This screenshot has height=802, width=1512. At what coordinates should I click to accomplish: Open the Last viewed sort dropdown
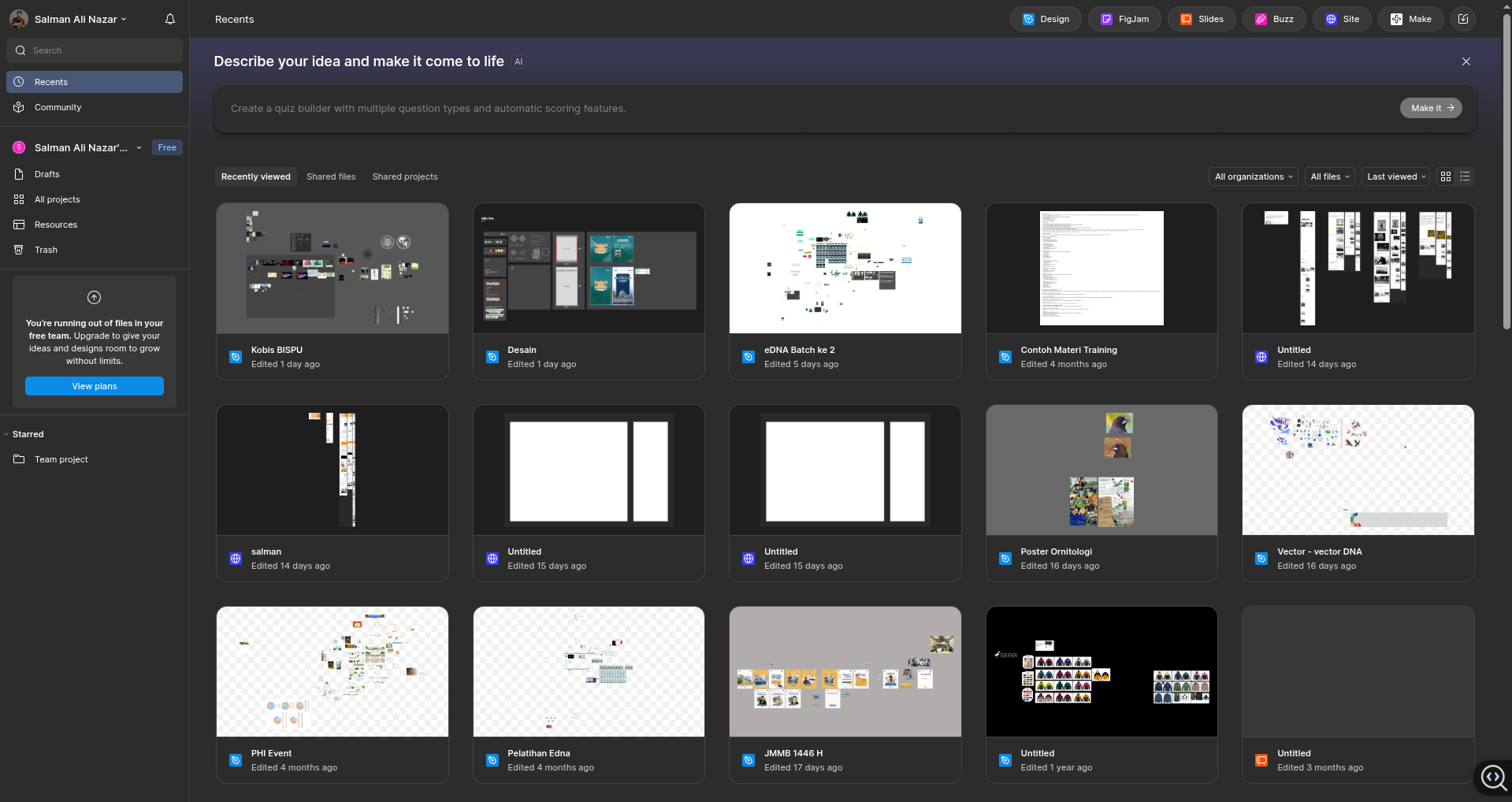pos(1395,176)
